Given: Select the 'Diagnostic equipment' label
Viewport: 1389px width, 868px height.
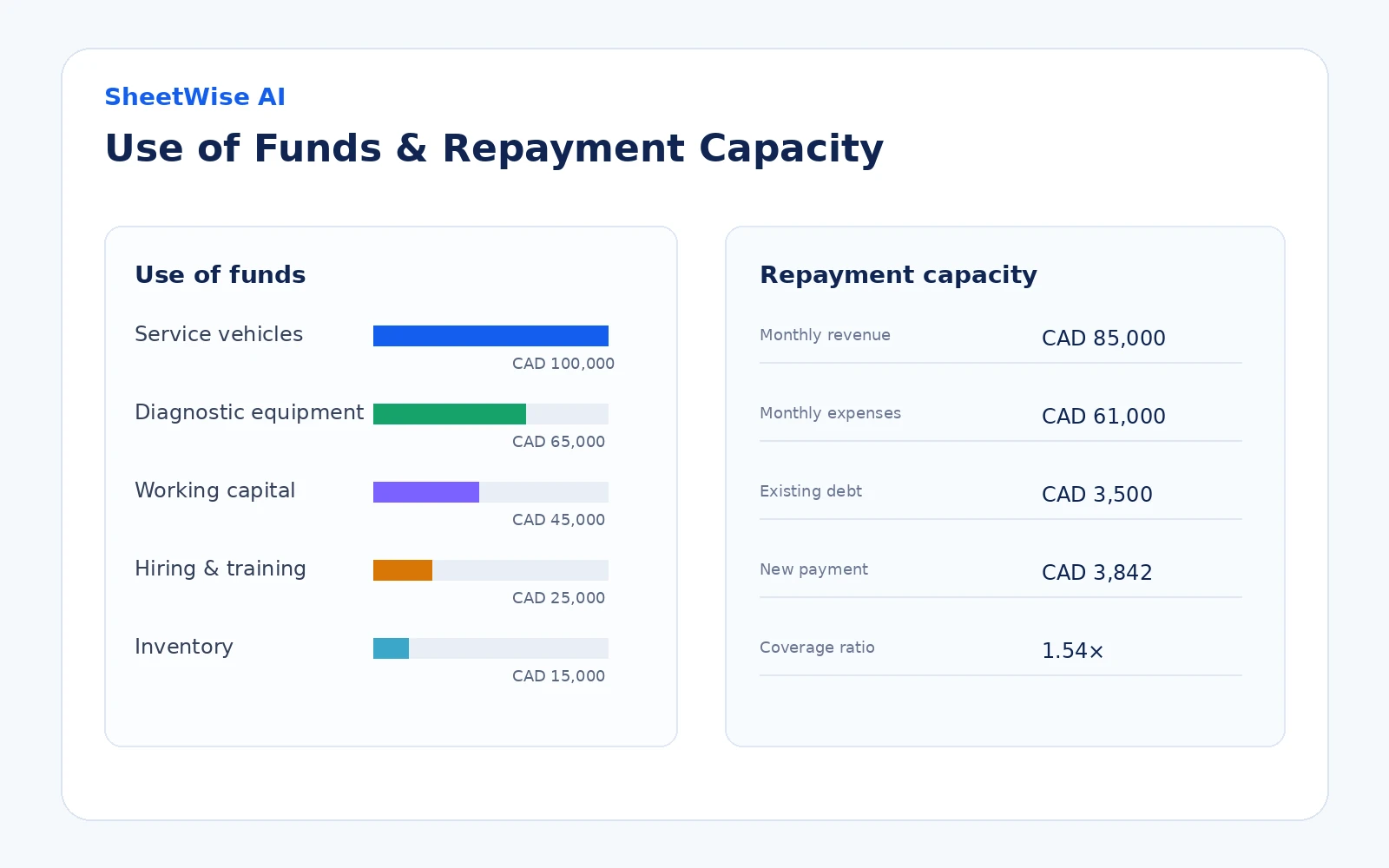Looking at the screenshot, I should pos(249,412).
